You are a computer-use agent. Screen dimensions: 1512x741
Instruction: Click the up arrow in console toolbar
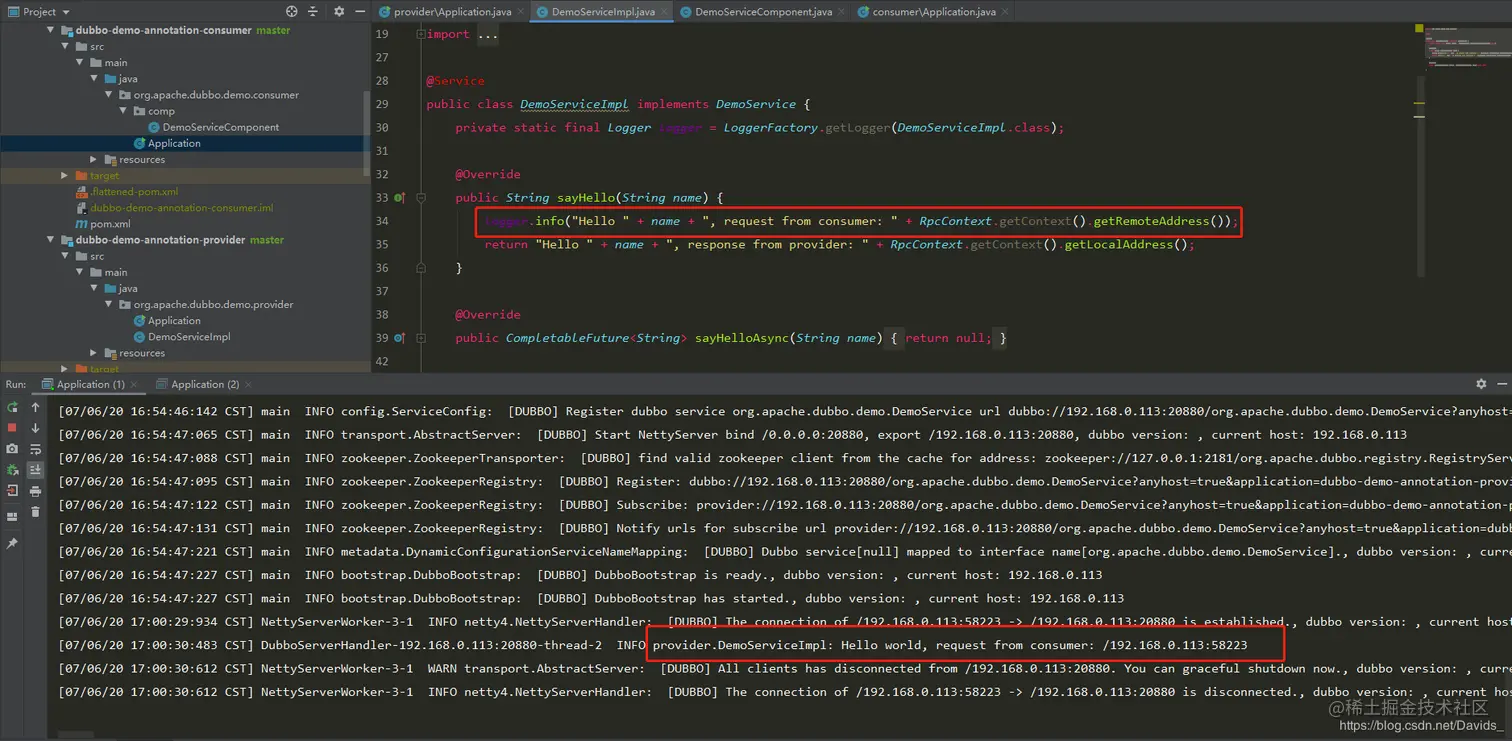coord(35,407)
